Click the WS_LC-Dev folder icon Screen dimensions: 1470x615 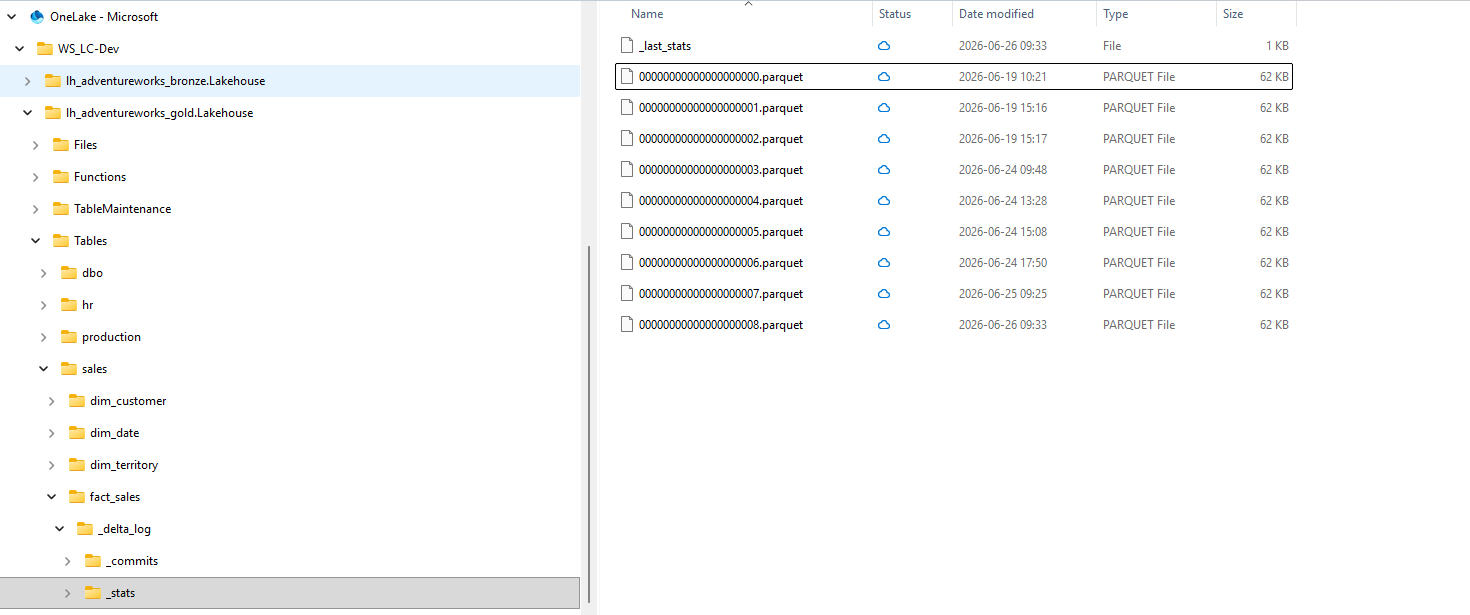[x=45, y=49]
